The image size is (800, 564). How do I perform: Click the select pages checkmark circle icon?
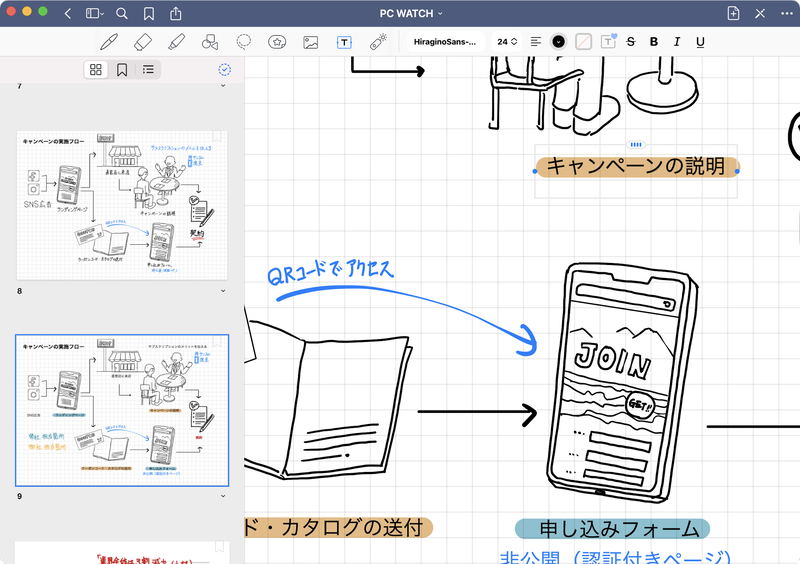click(224, 69)
